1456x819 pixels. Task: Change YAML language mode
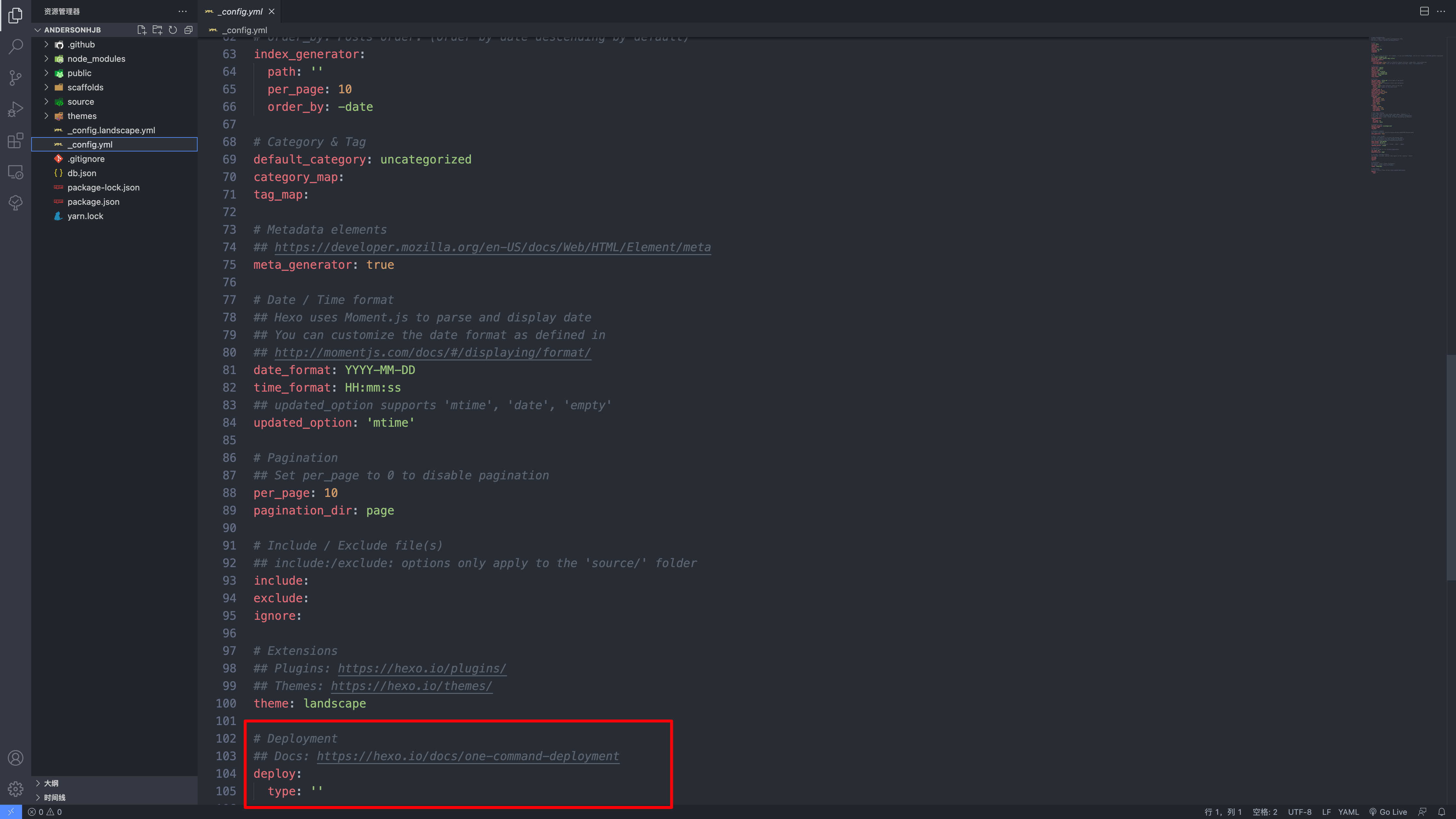point(1348,812)
